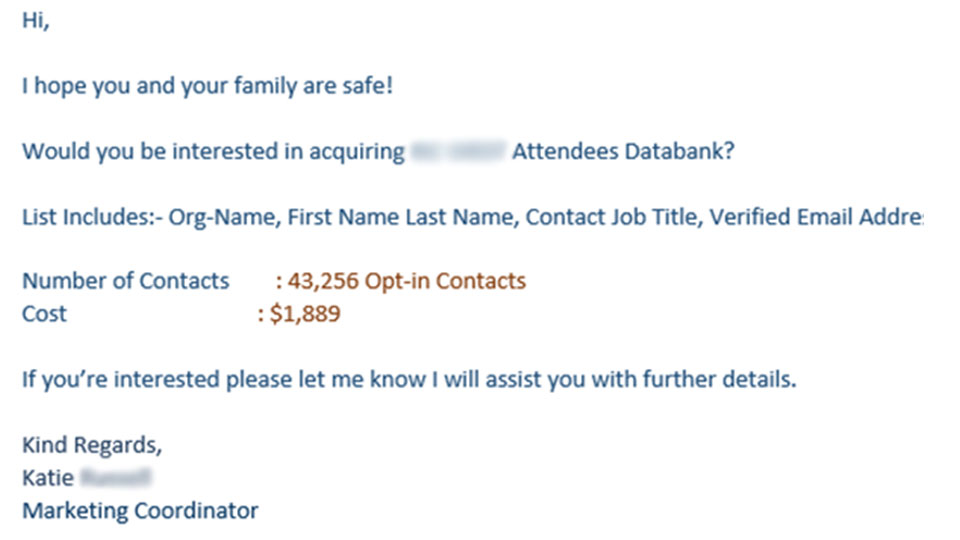Click the "Marketing Coordinator" title

tap(140, 511)
